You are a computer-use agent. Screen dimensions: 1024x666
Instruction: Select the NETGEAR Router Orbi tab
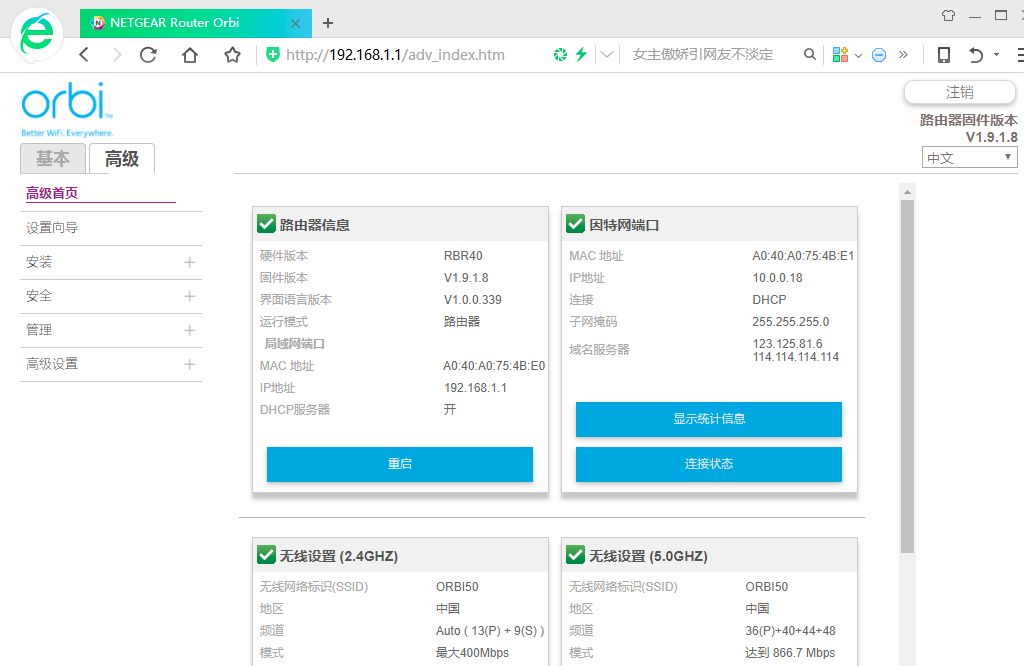tap(196, 23)
